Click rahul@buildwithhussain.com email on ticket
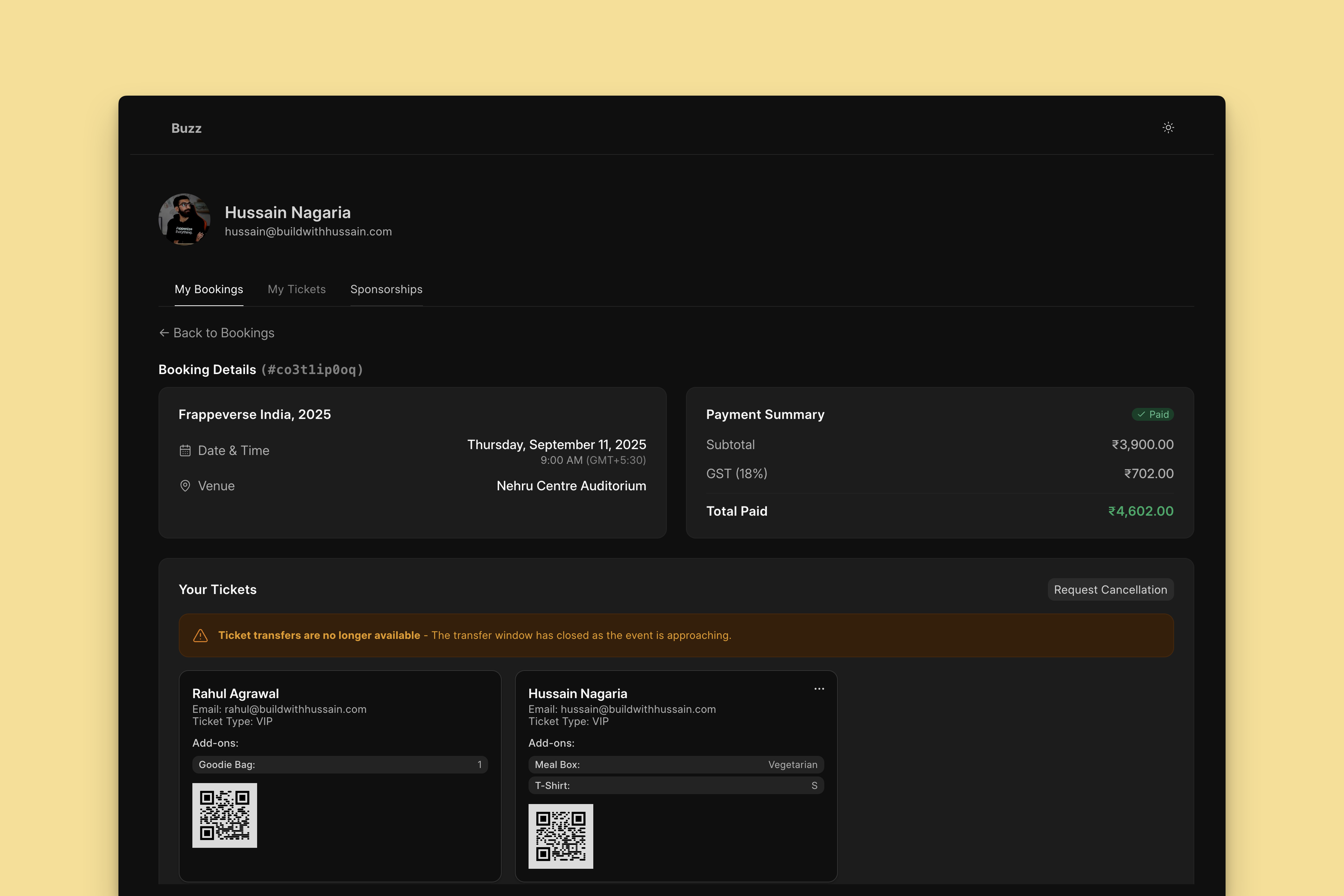This screenshot has width=1344, height=896. pos(295,709)
